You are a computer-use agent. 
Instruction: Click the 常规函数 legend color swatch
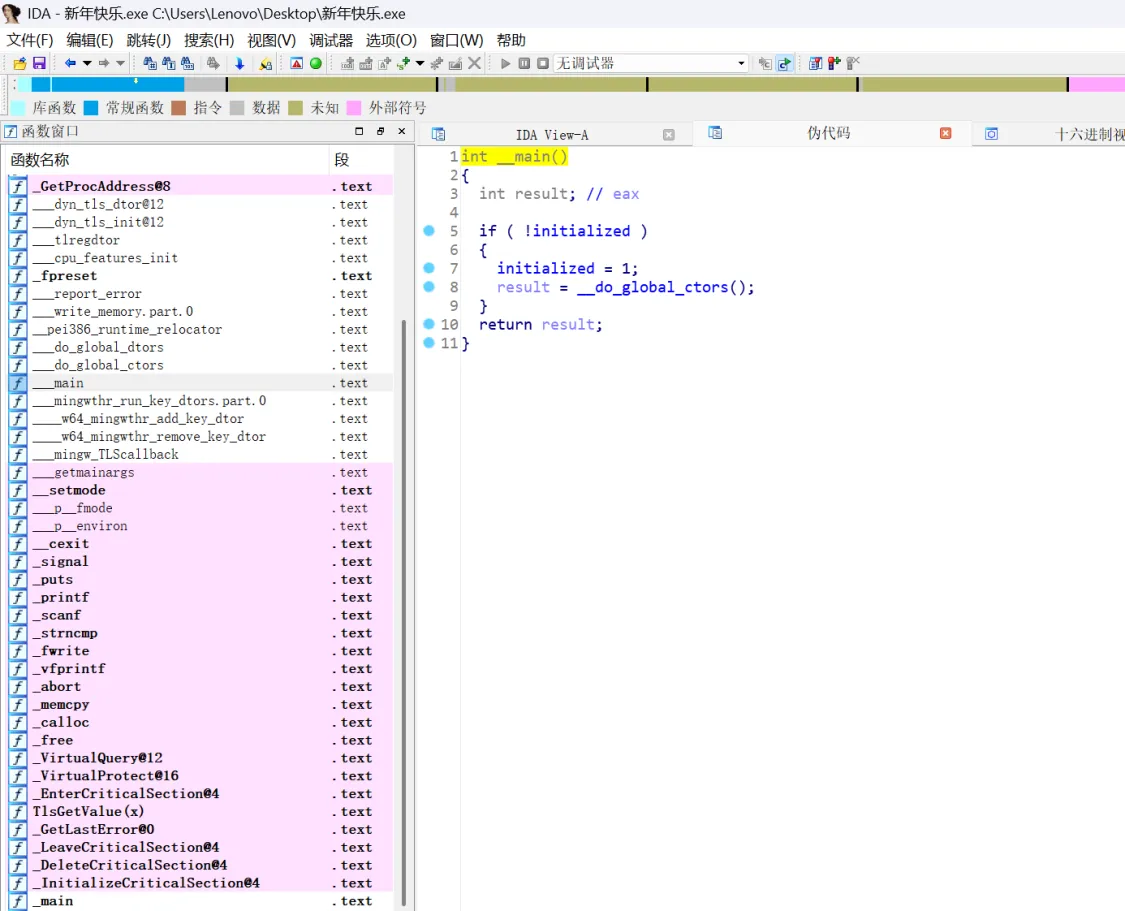pyautogui.click(x=91, y=108)
